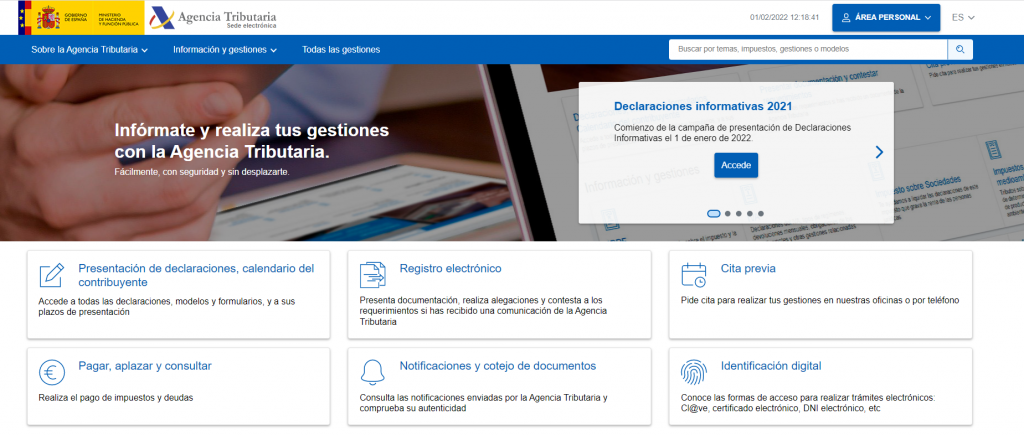Click the magnifying glass search button
Image resolution: width=1024 pixels, height=435 pixels.
[x=960, y=49]
